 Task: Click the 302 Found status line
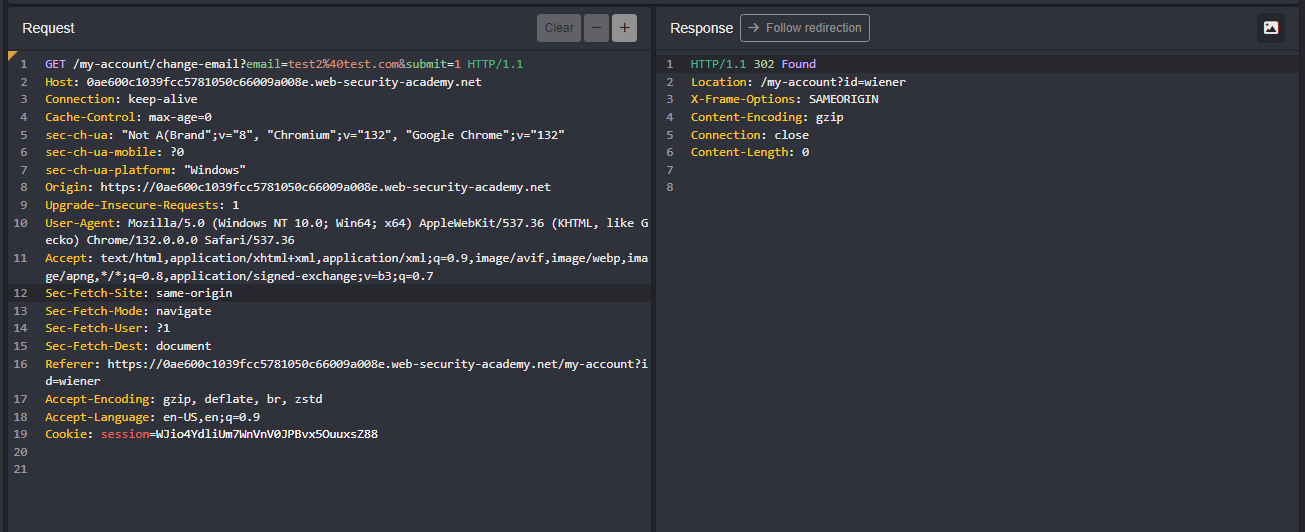point(753,64)
